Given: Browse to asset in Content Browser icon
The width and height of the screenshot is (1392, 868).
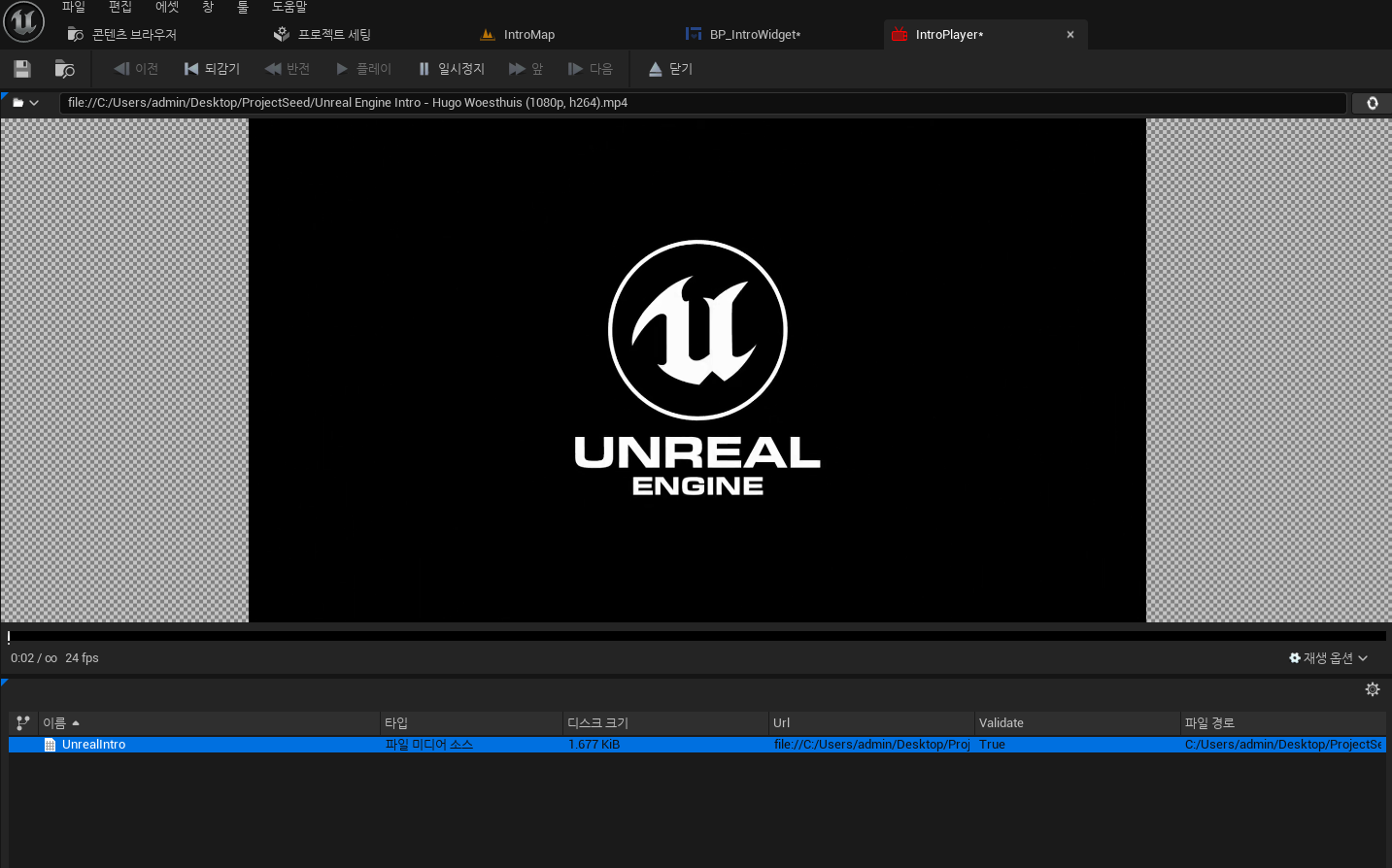Looking at the screenshot, I should point(64,69).
